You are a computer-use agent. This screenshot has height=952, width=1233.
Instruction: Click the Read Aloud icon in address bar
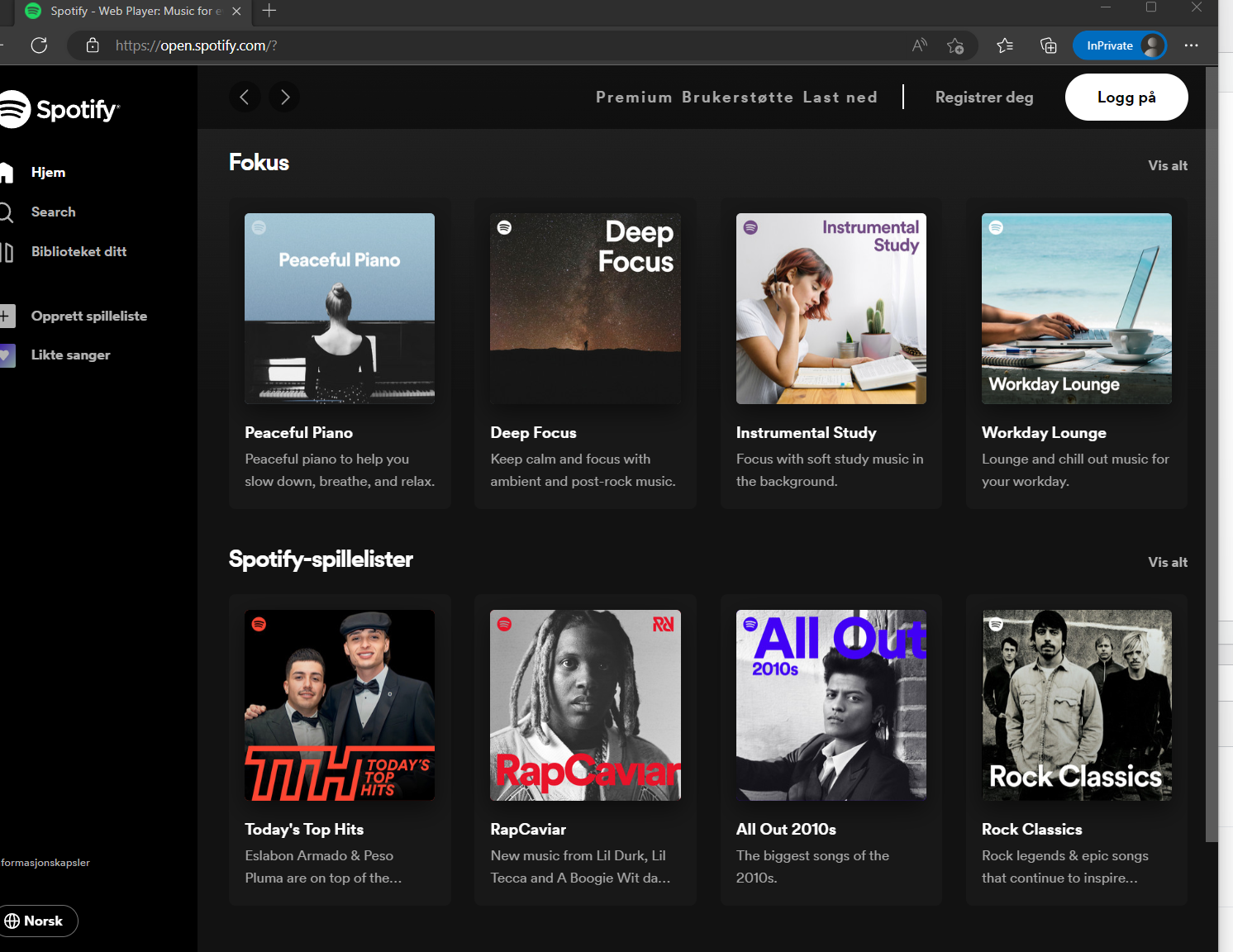[919, 45]
